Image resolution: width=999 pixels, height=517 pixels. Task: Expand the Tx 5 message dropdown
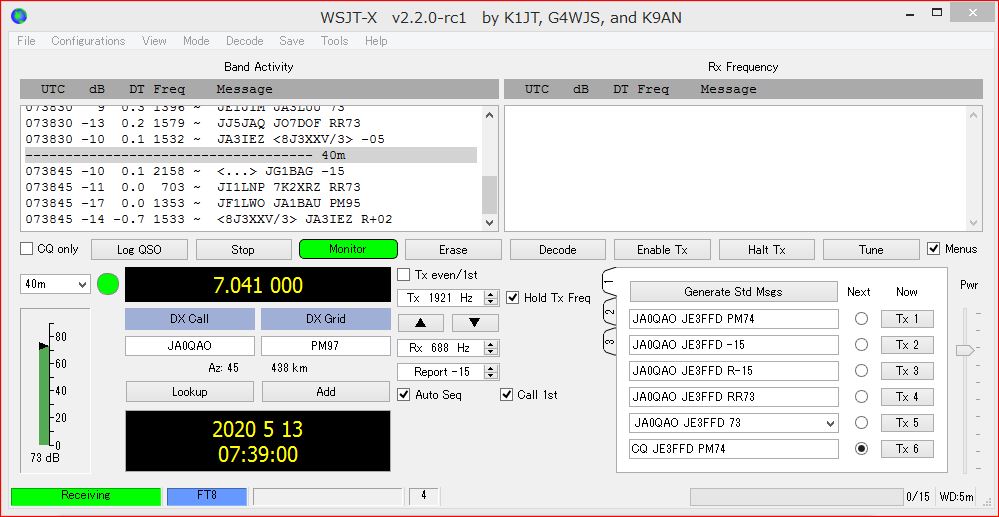[829, 423]
